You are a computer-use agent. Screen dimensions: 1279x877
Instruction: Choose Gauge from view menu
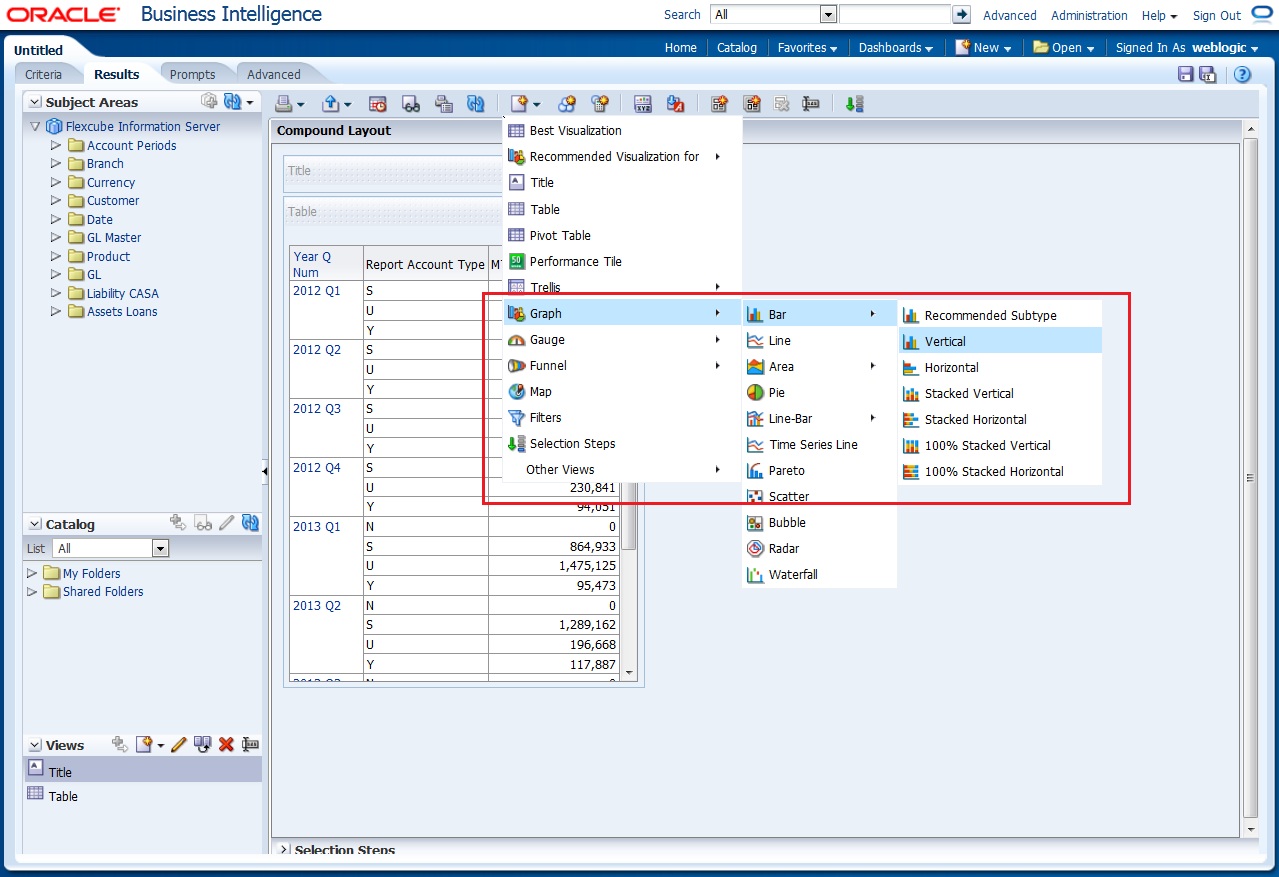coord(622,339)
